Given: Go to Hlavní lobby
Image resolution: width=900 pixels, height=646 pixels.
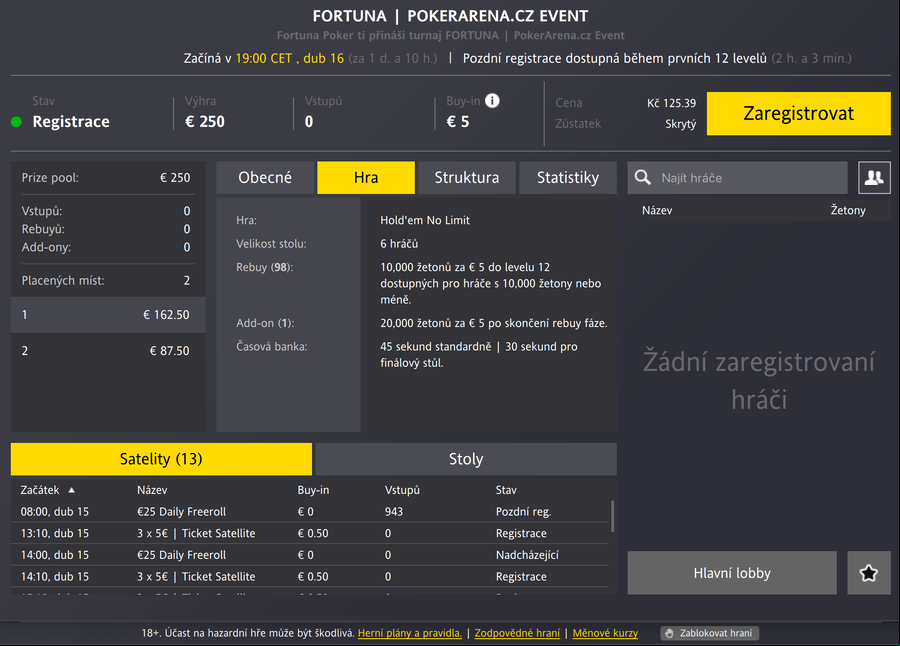Looking at the screenshot, I should [732, 572].
